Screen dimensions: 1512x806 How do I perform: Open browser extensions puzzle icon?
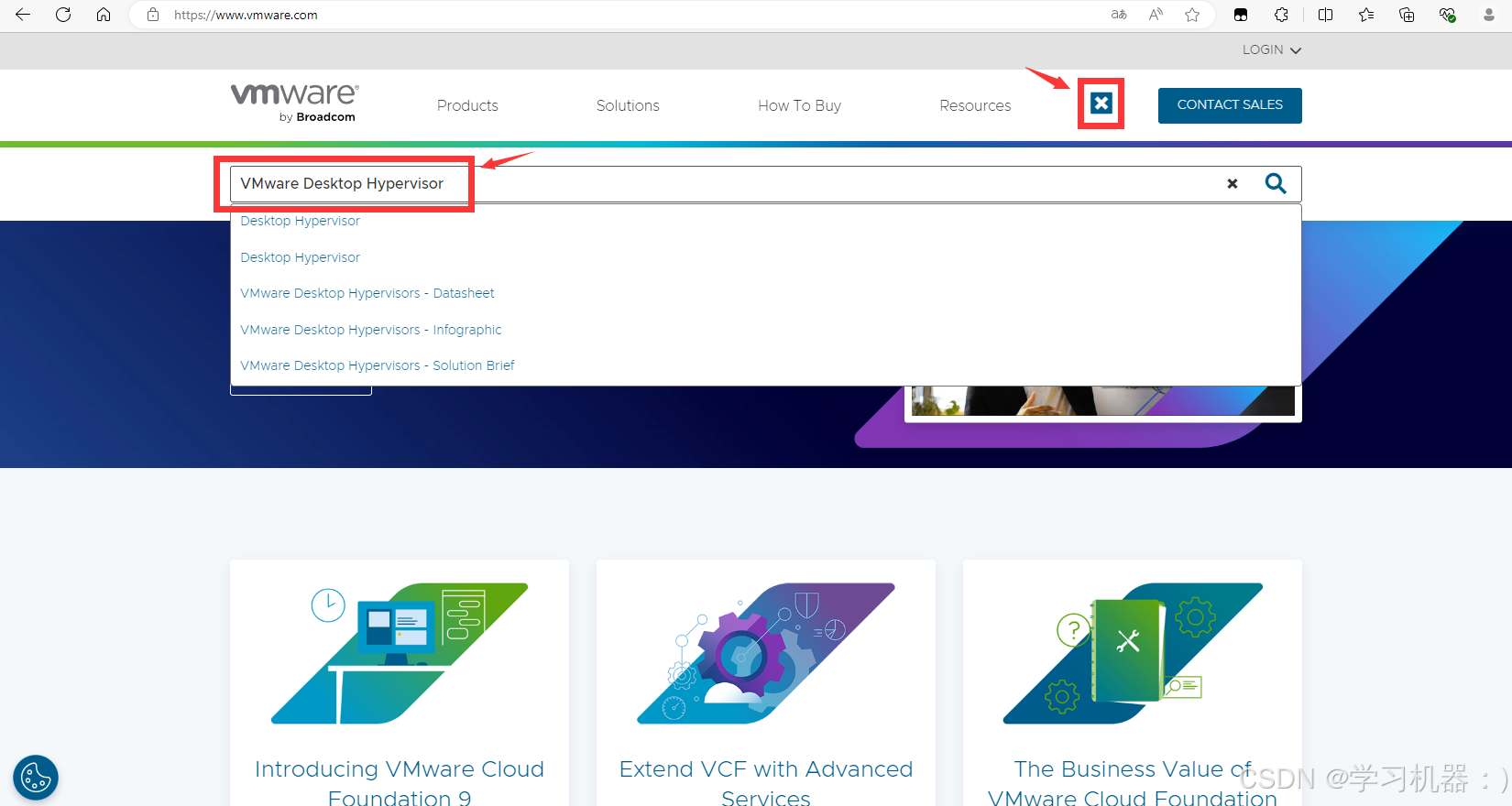(1281, 15)
